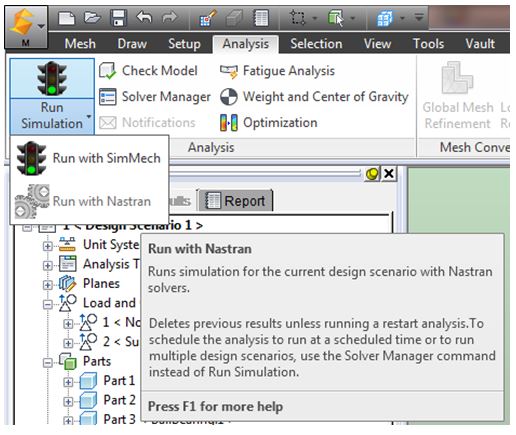
Task: Click the select-parts cursor icon
Action: [x=335, y=18]
